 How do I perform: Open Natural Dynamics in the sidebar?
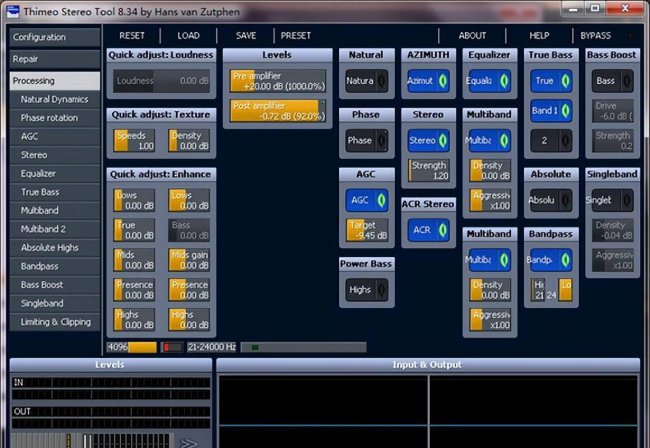point(55,99)
